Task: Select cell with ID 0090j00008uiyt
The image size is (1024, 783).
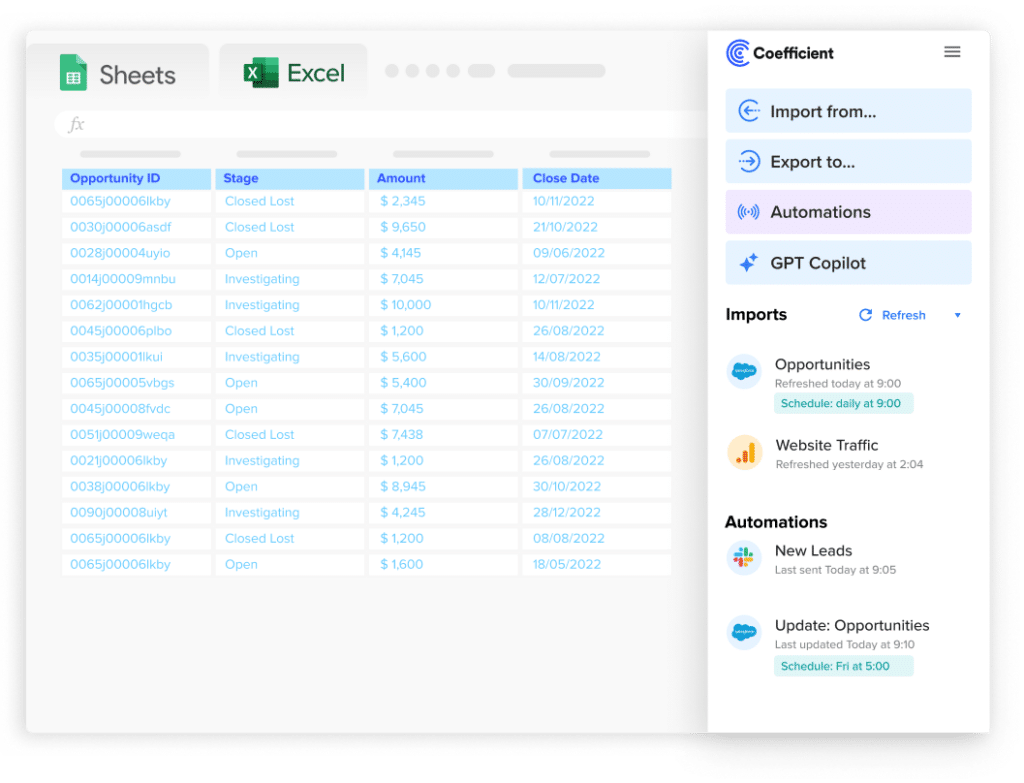Action: pos(136,513)
